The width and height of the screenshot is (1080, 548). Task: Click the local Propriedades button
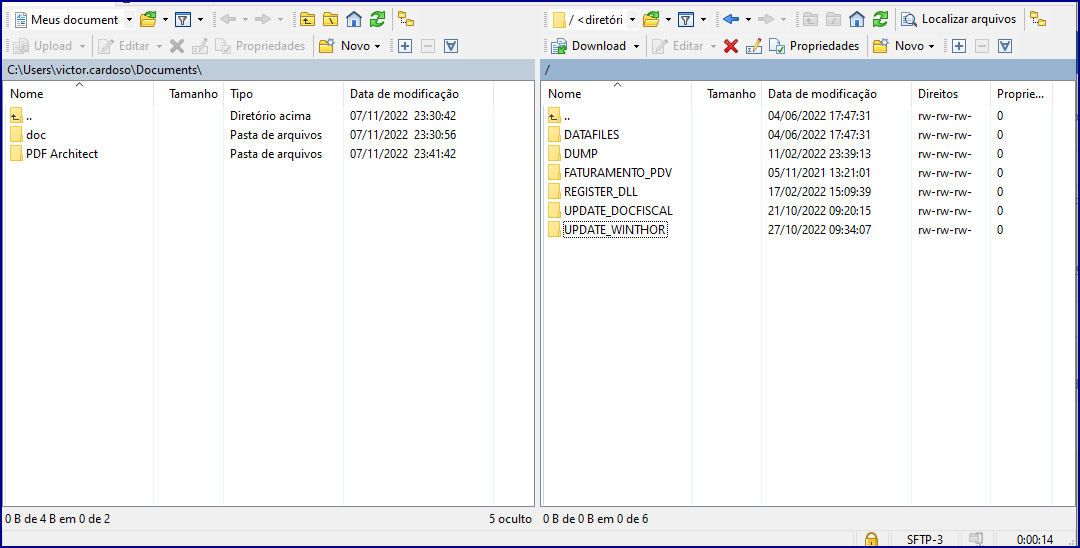point(260,46)
